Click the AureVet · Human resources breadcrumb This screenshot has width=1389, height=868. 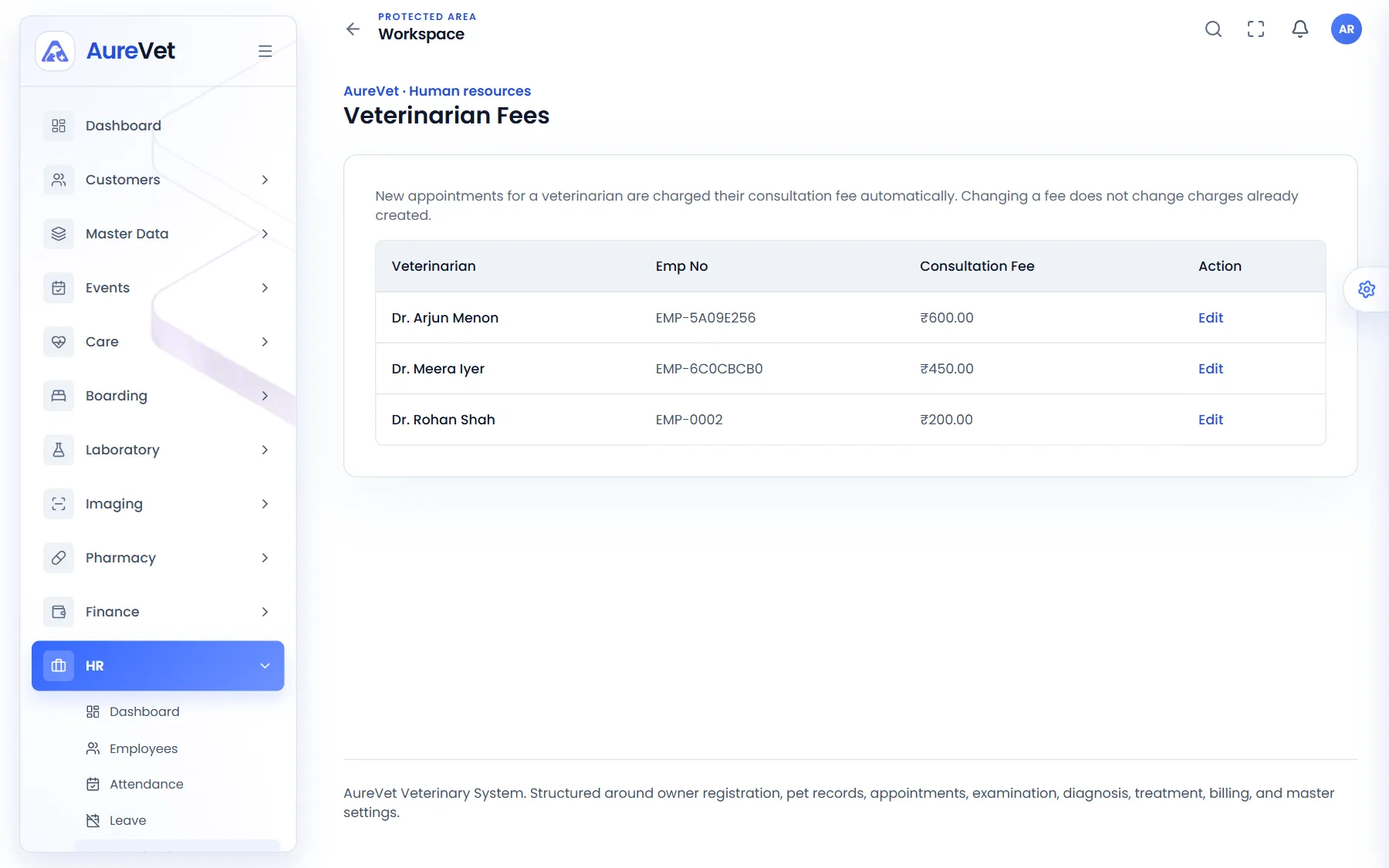click(x=437, y=91)
